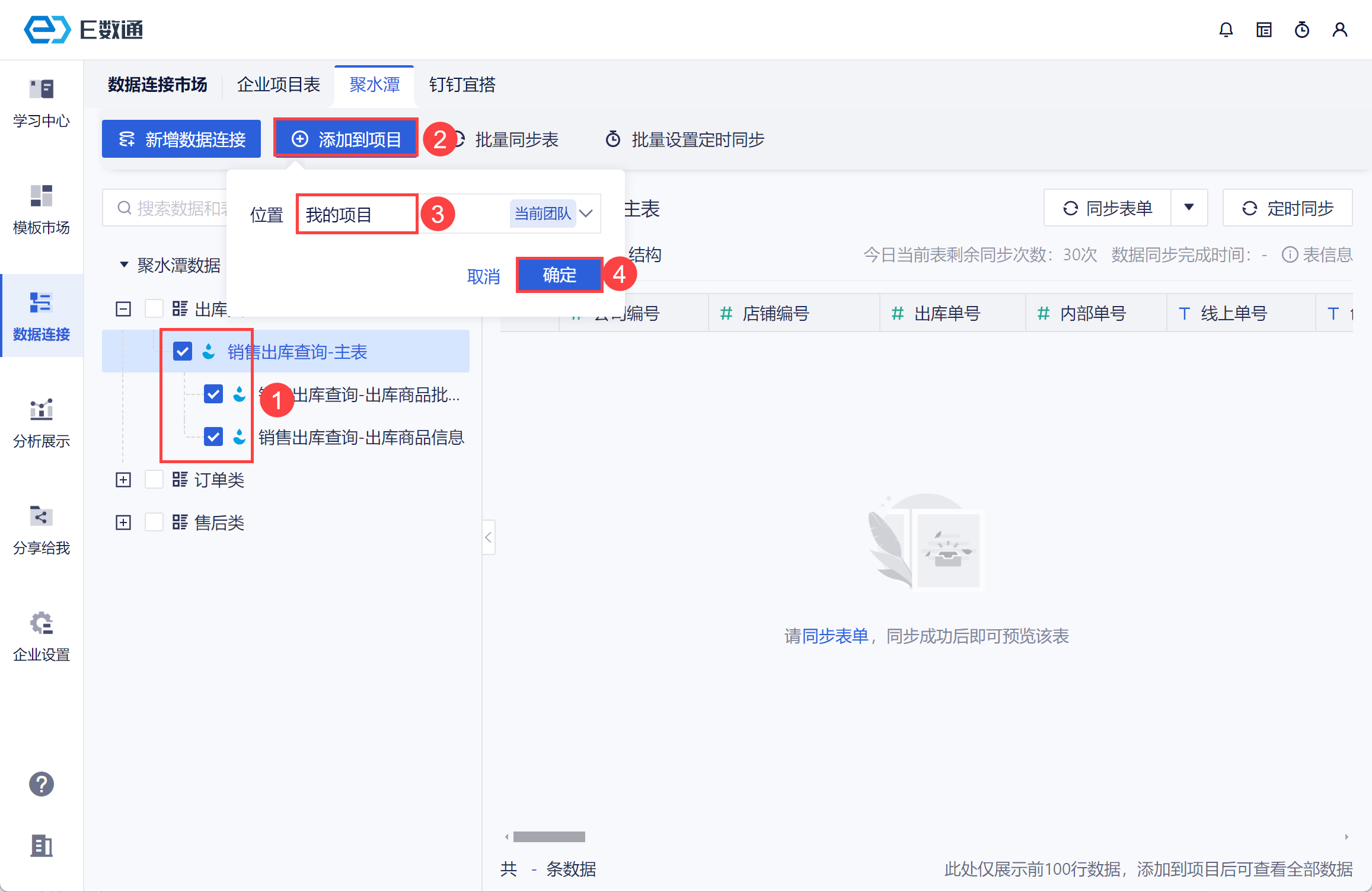Image resolution: width=1372 pixels, height=892 pixels.
Task: Open the user profile icon
Action: coord(1339,30)
